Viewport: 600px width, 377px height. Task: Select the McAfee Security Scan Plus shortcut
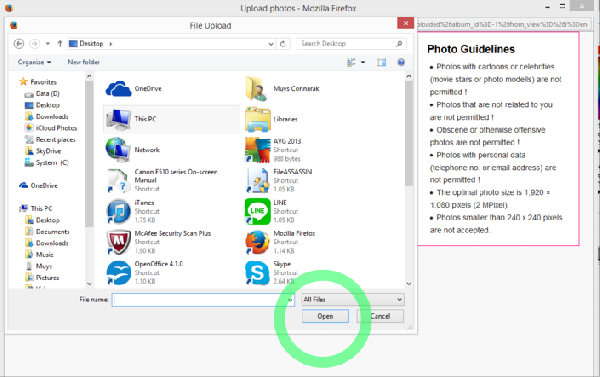(x=158, y=242)
